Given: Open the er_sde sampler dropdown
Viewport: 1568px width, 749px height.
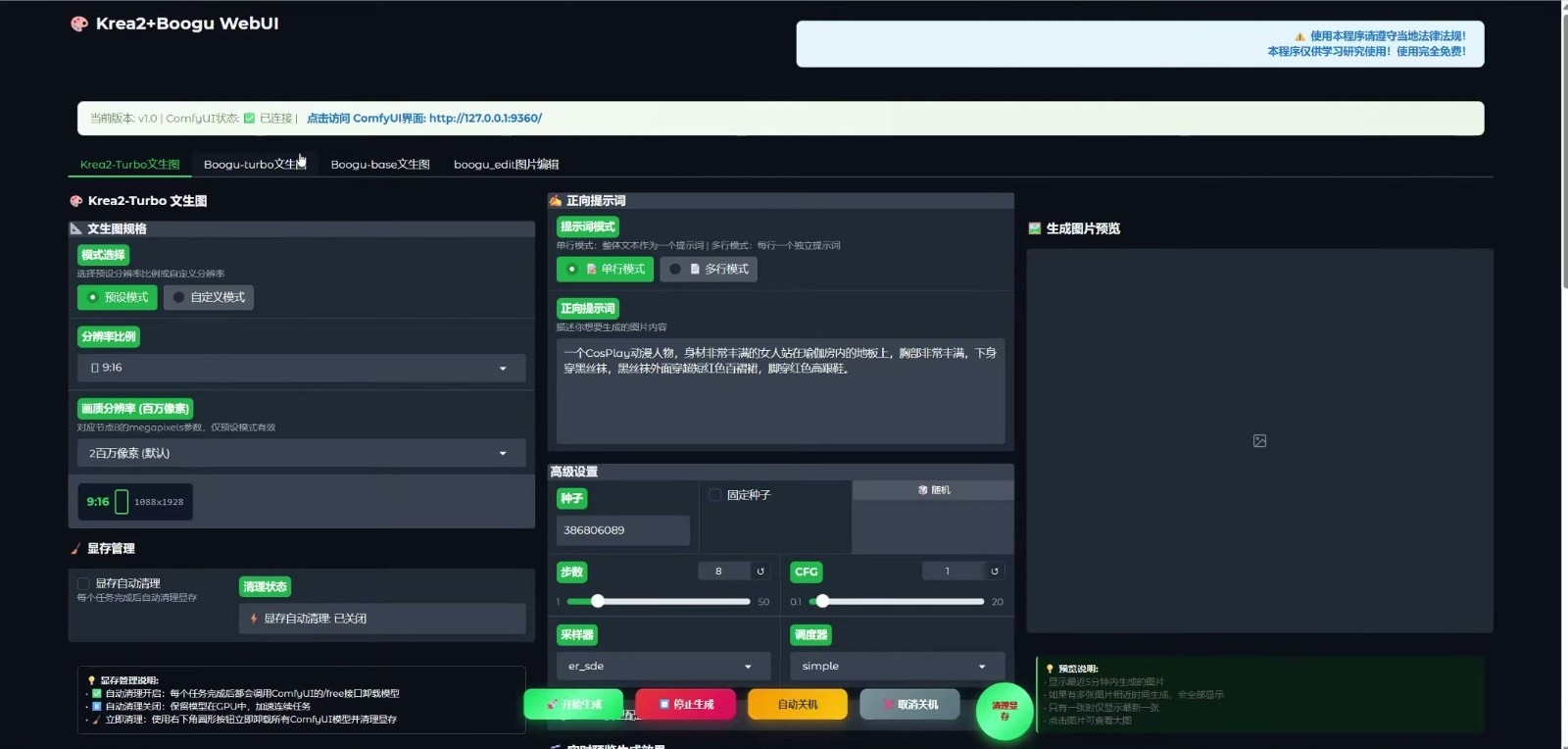Looking at the screenshot, I should click(661, 666).
